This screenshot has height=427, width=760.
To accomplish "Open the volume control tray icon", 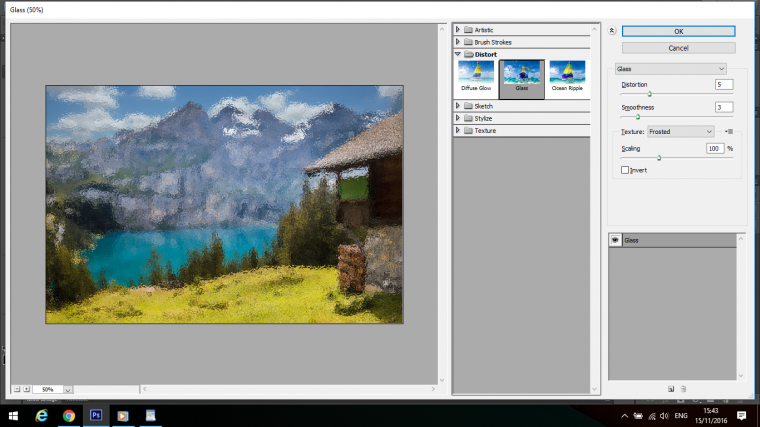I will (665, 416).
